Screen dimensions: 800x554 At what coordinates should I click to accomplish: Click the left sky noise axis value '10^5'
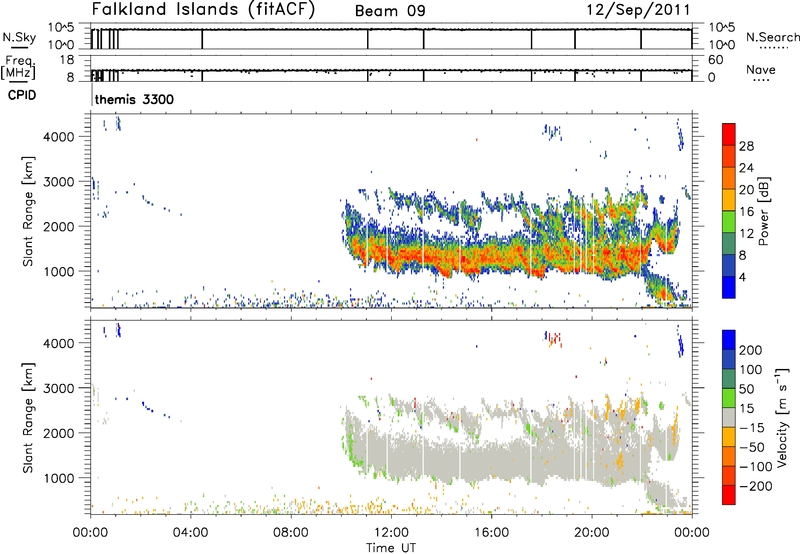(x=61, y=27)
